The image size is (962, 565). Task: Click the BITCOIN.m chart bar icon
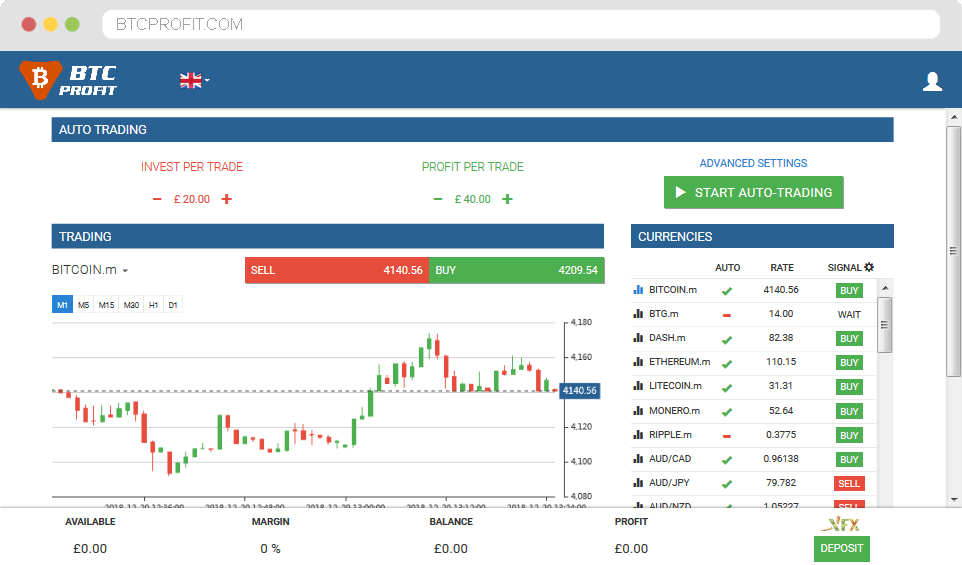638,290
